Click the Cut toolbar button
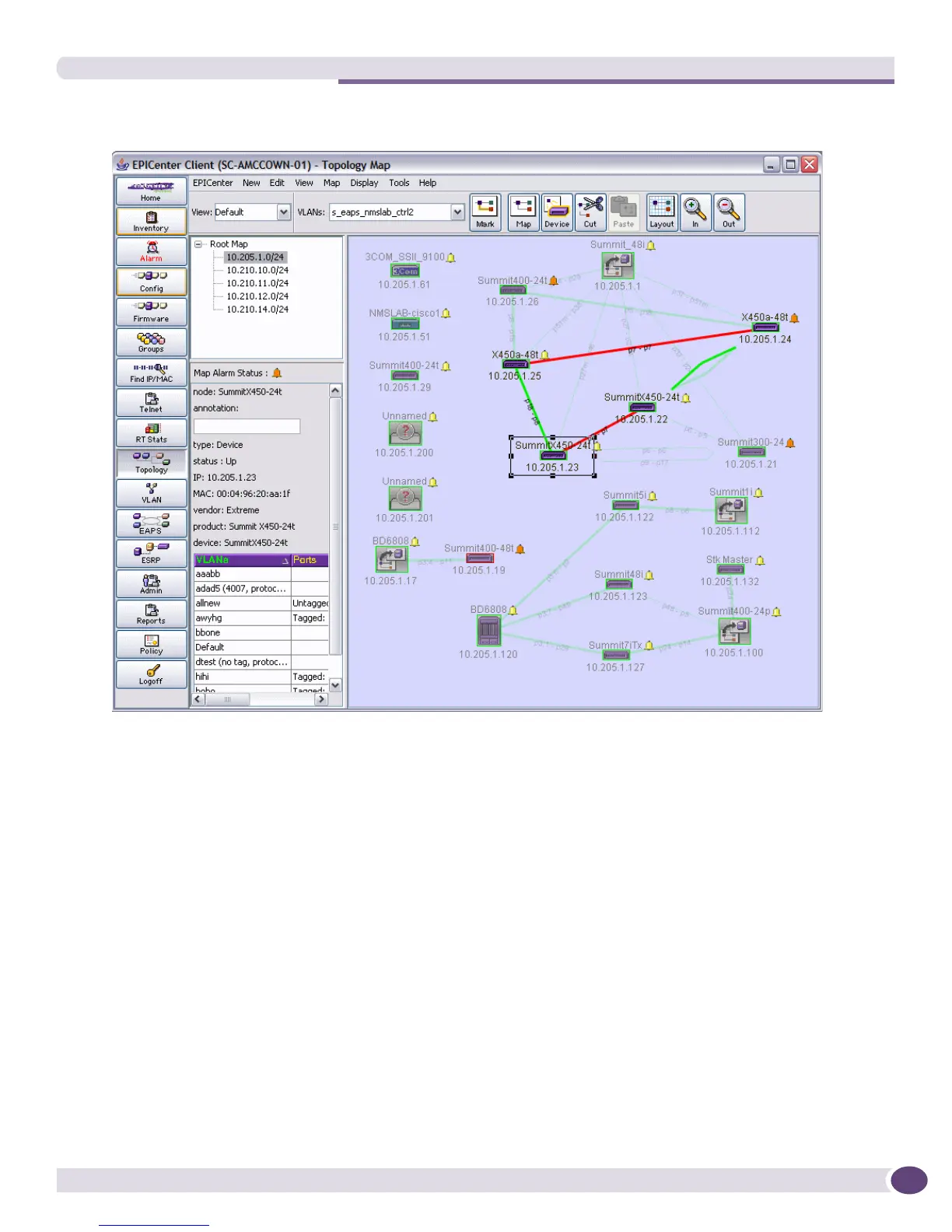952x1232 pixels. [x=590, y=212]
